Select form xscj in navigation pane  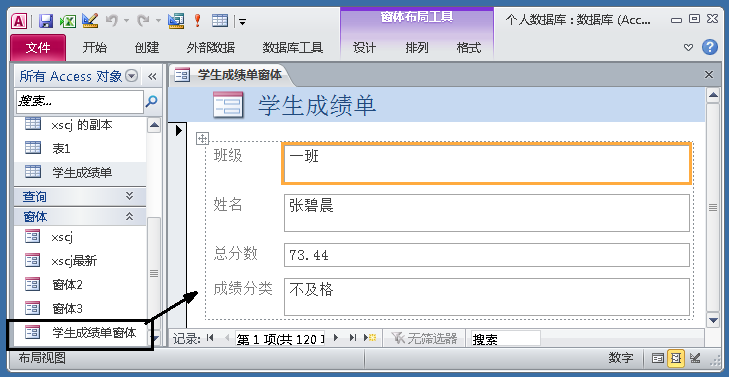tap(80, 237)
